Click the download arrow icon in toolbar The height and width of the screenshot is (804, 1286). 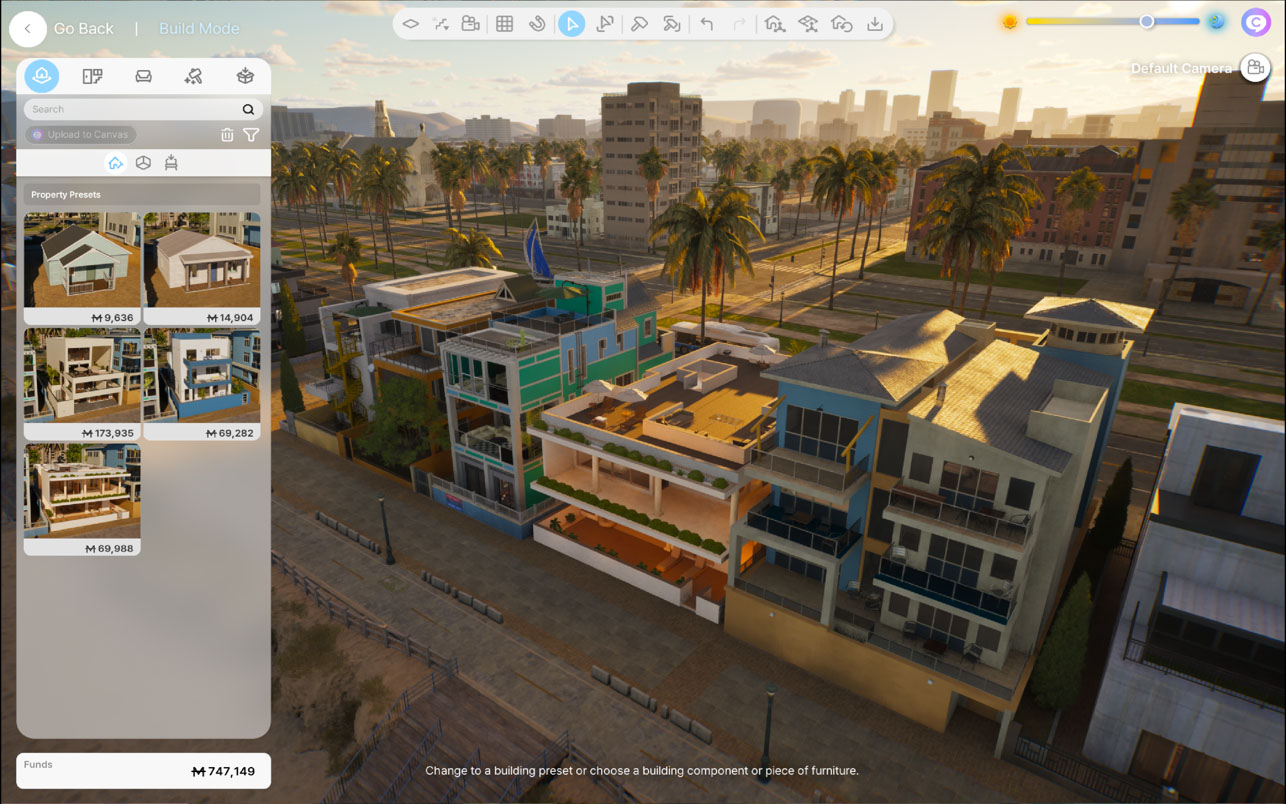(x=875, y=24)
